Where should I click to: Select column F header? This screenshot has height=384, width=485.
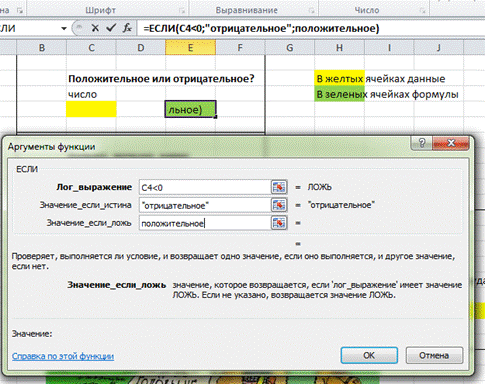tap(240, 48)
